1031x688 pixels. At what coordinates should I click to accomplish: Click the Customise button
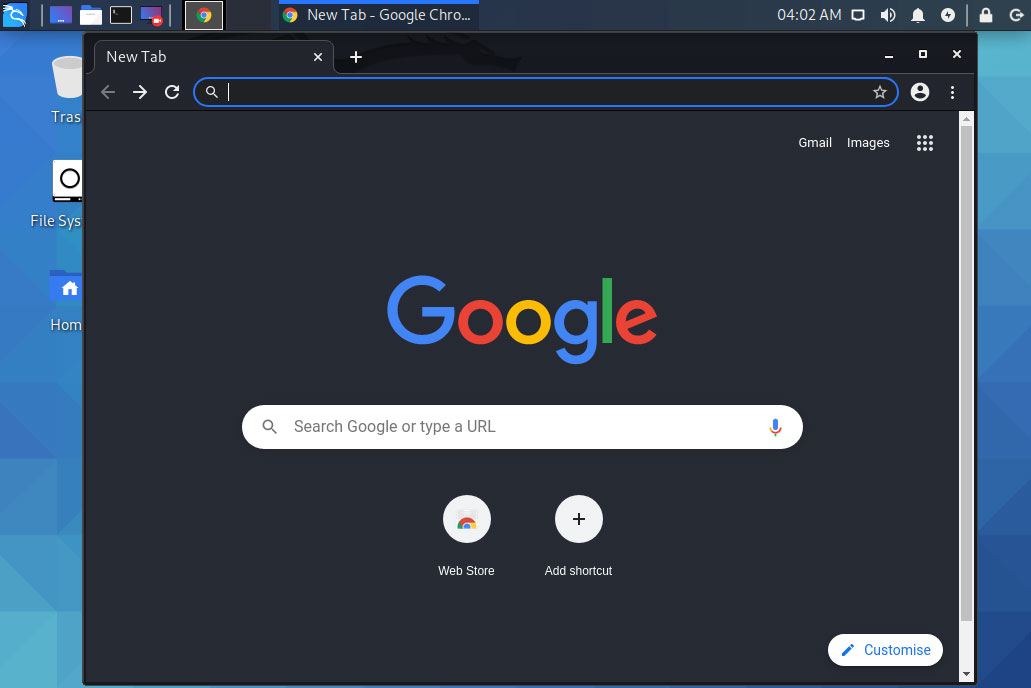pos(885,649)
